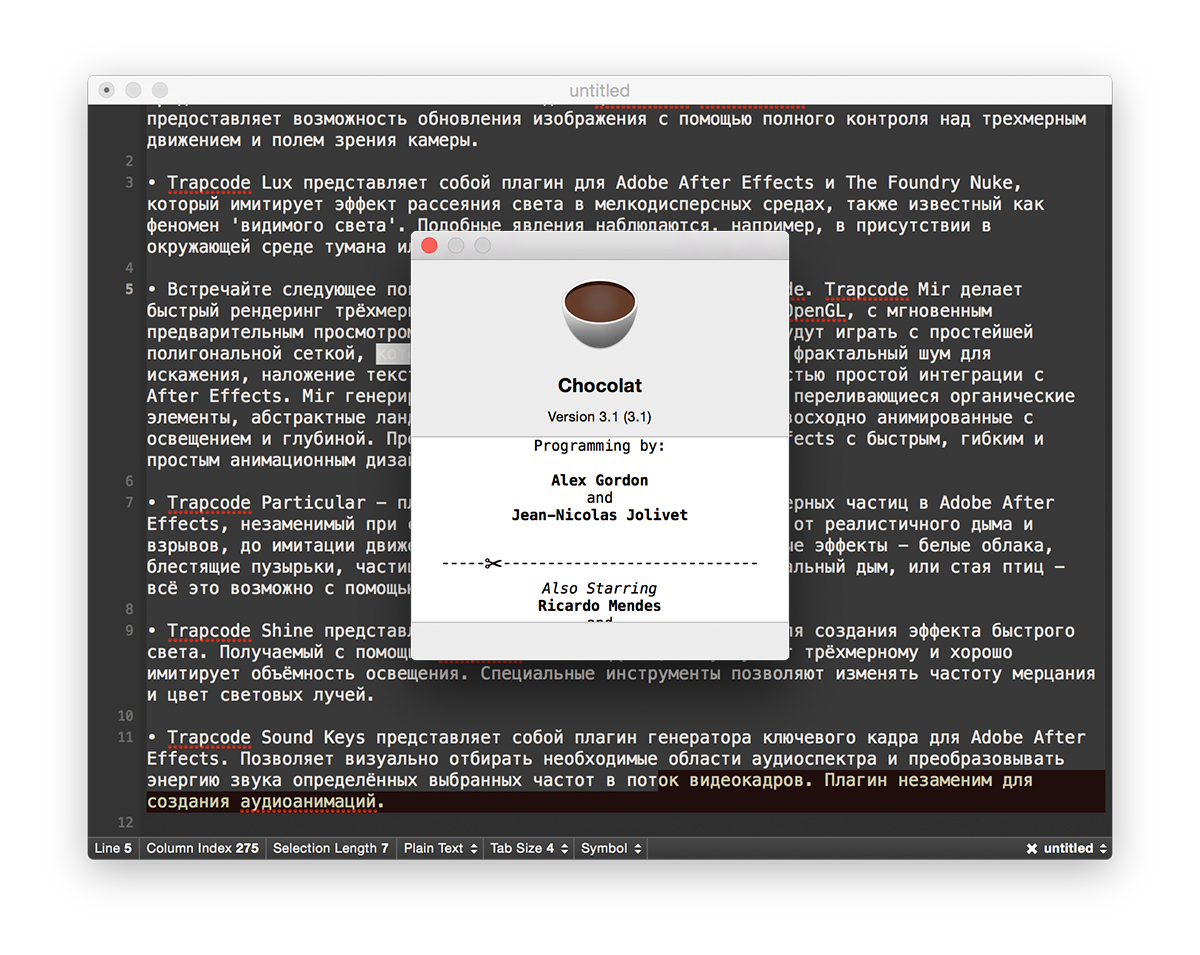Click the disabled zoom button in About dialog

(482, 246)
